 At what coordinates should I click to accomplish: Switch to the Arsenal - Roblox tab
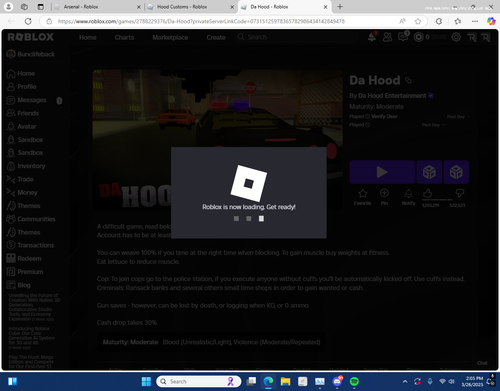tap(97, 7)
